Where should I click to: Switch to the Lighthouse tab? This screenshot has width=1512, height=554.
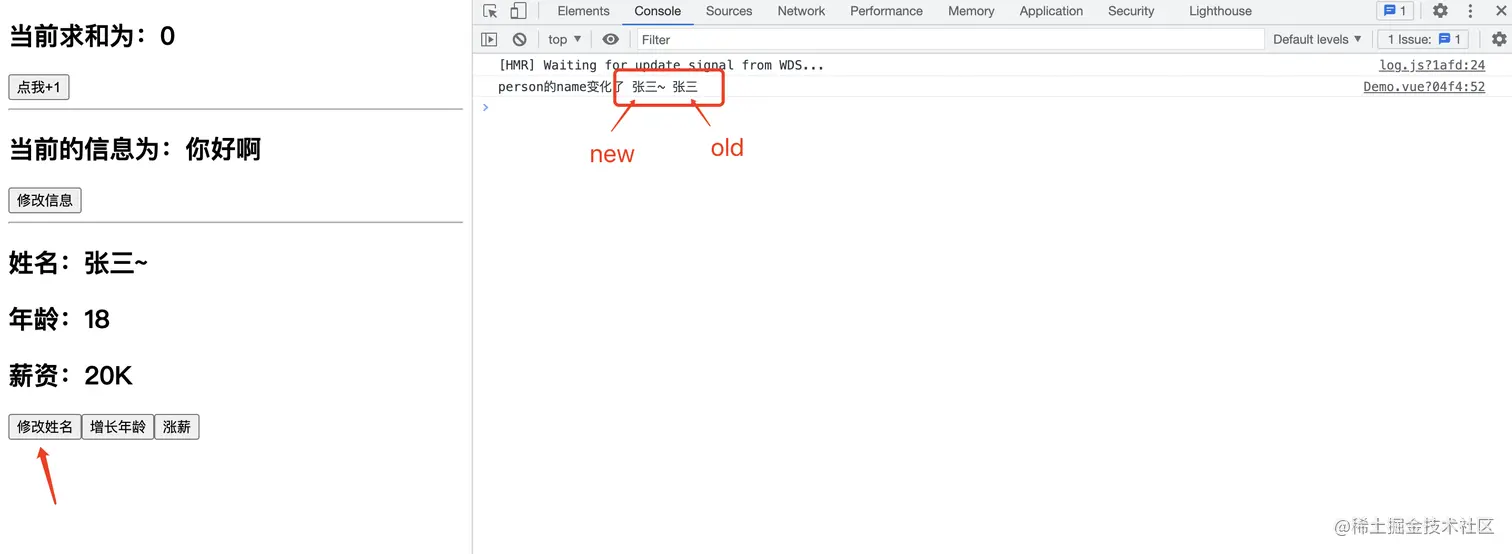pyautogui.click(x=1220, y=11)
